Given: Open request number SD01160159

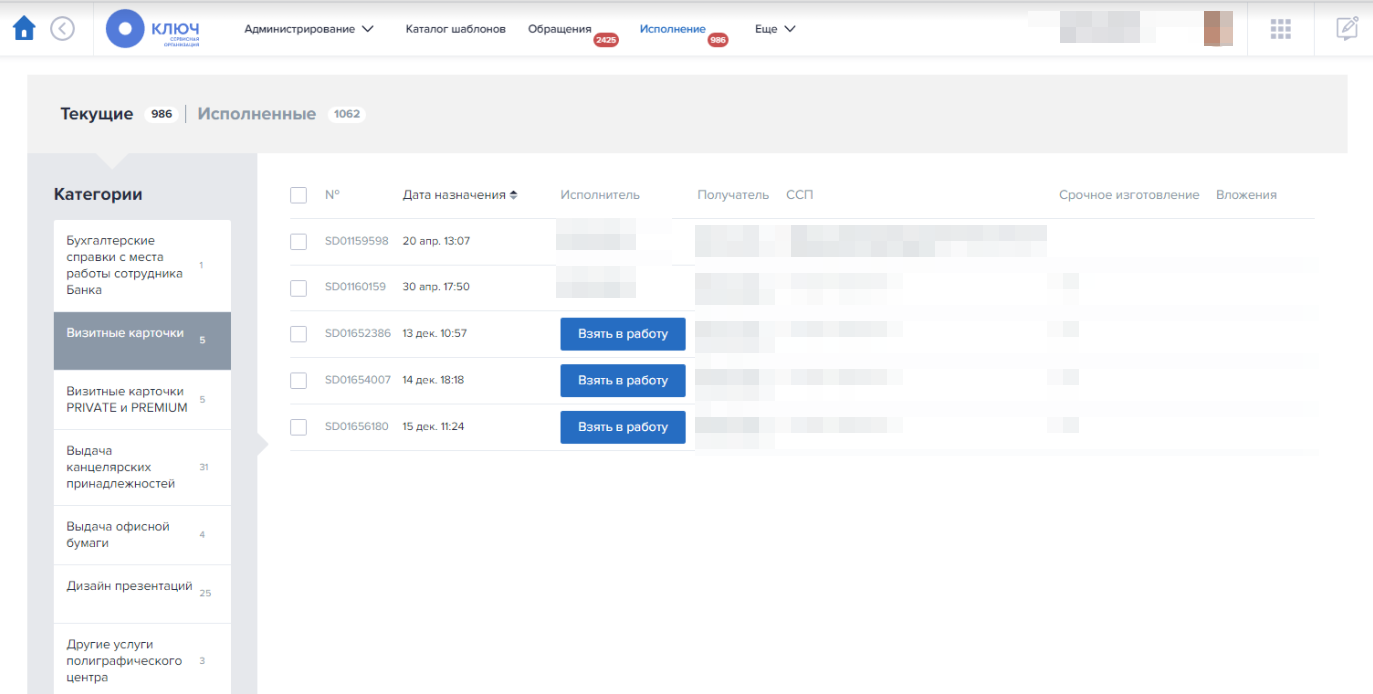Looking at the screenshot, I should pyautogui.click(x=355, y=287).
